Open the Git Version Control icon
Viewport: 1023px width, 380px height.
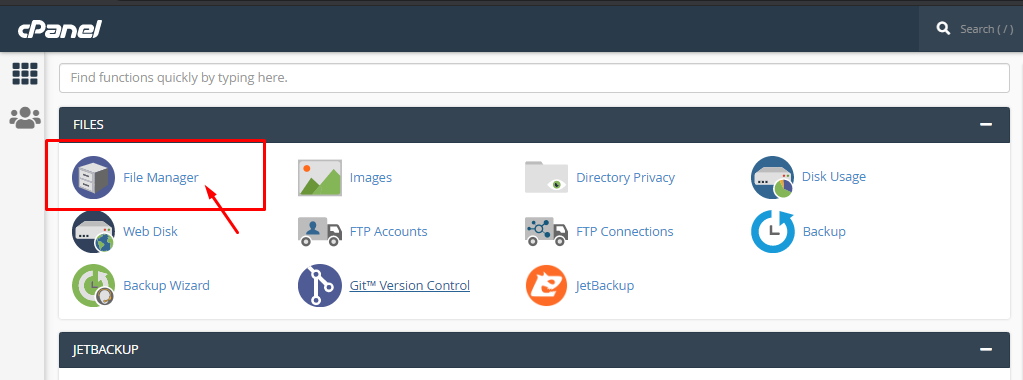pos(320,285)
